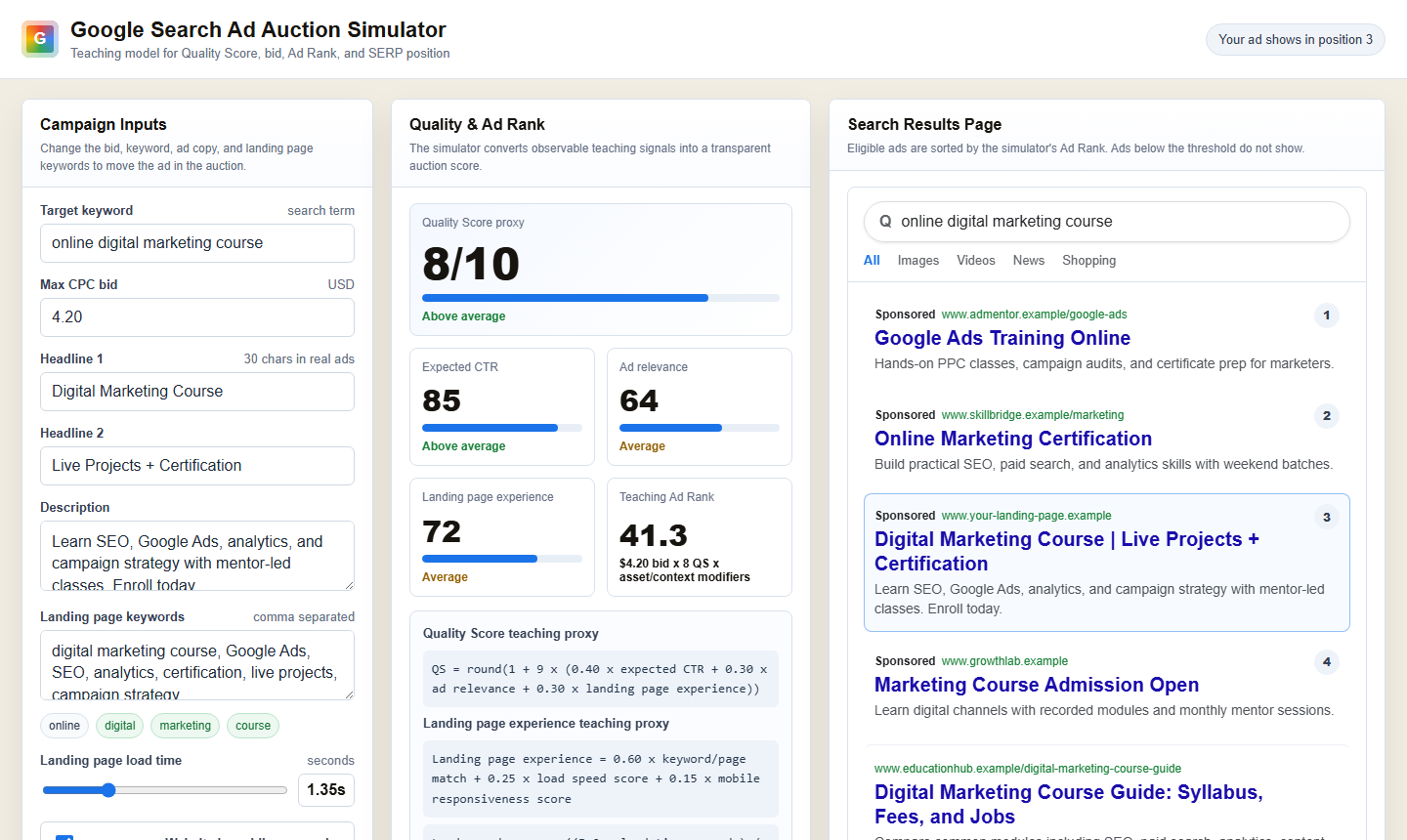Screen dimensions: 1407x840
Task: Click the Expected CTR value 85
Action: tap(442, 400)
